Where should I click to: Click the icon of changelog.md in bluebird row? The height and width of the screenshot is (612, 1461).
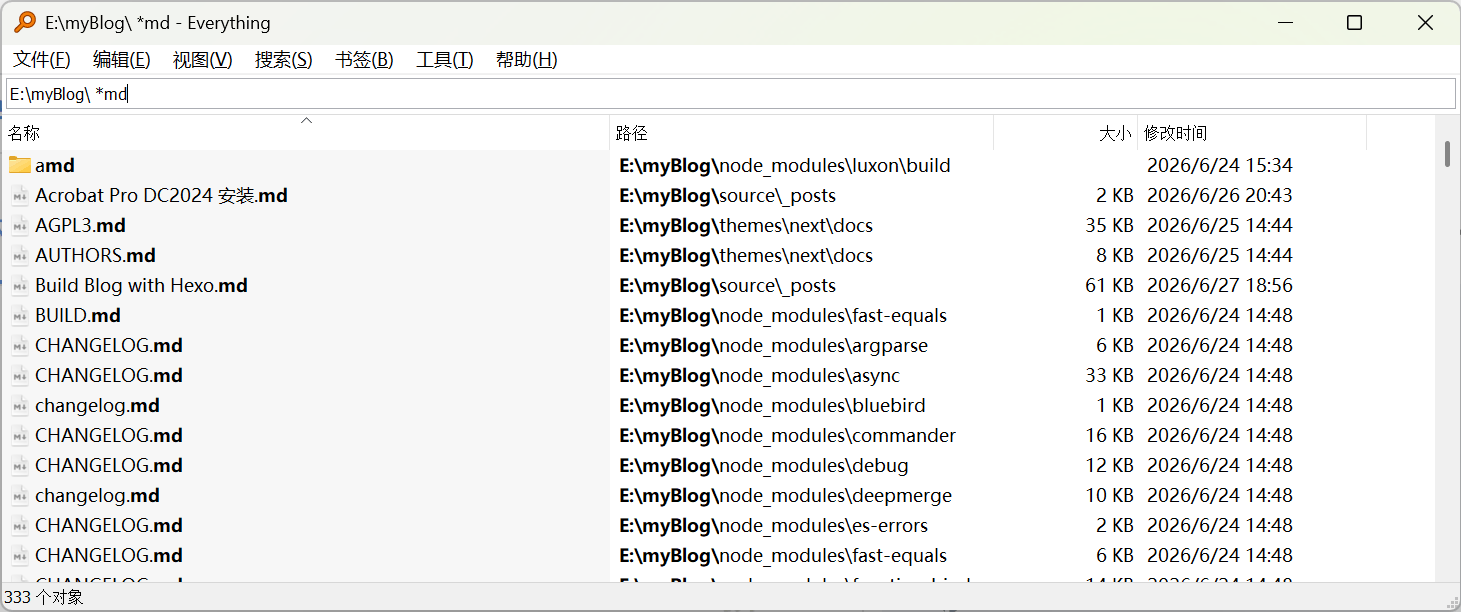(x=20, y=405)
